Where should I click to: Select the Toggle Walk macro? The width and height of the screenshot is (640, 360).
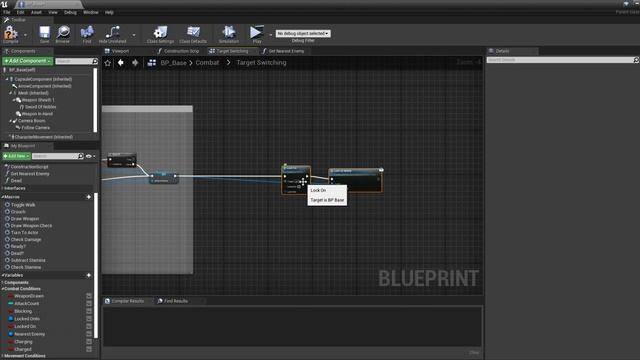click(23, 205)
